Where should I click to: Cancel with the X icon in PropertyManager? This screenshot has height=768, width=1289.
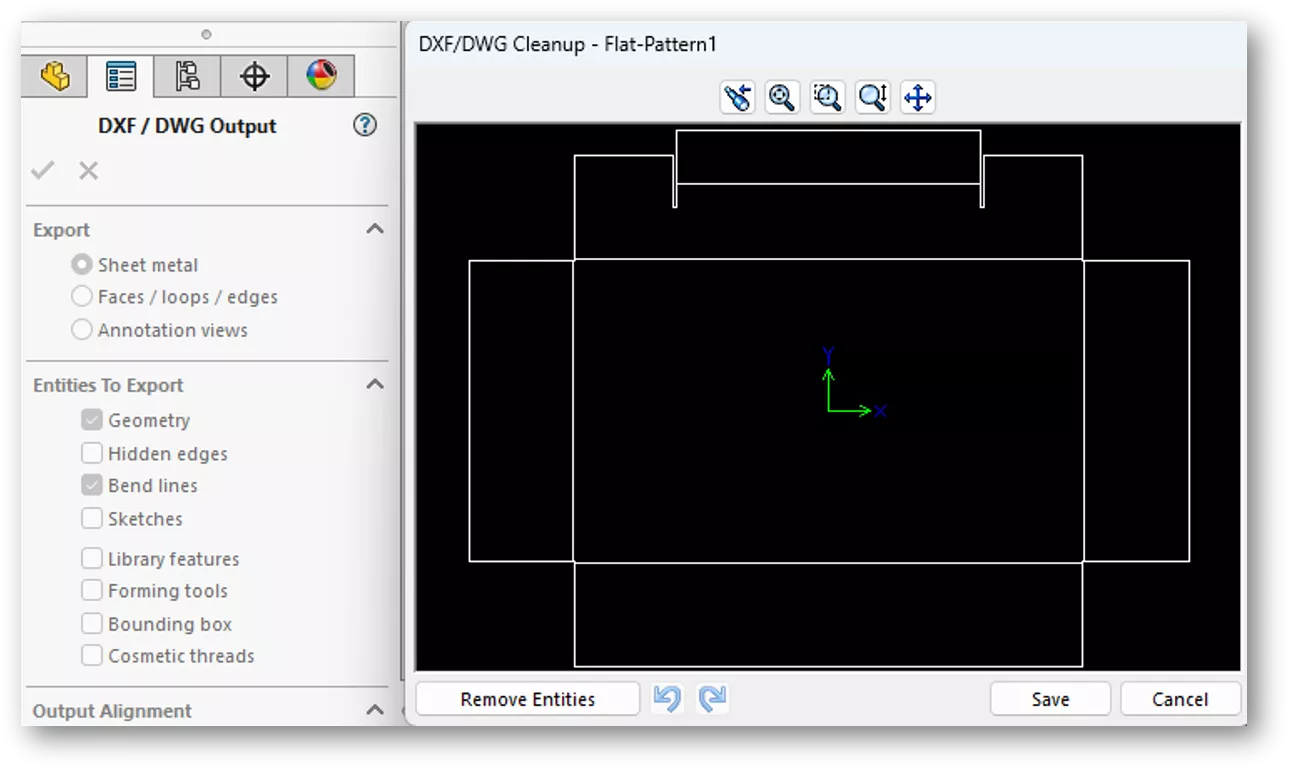click(x=89, y=171)
